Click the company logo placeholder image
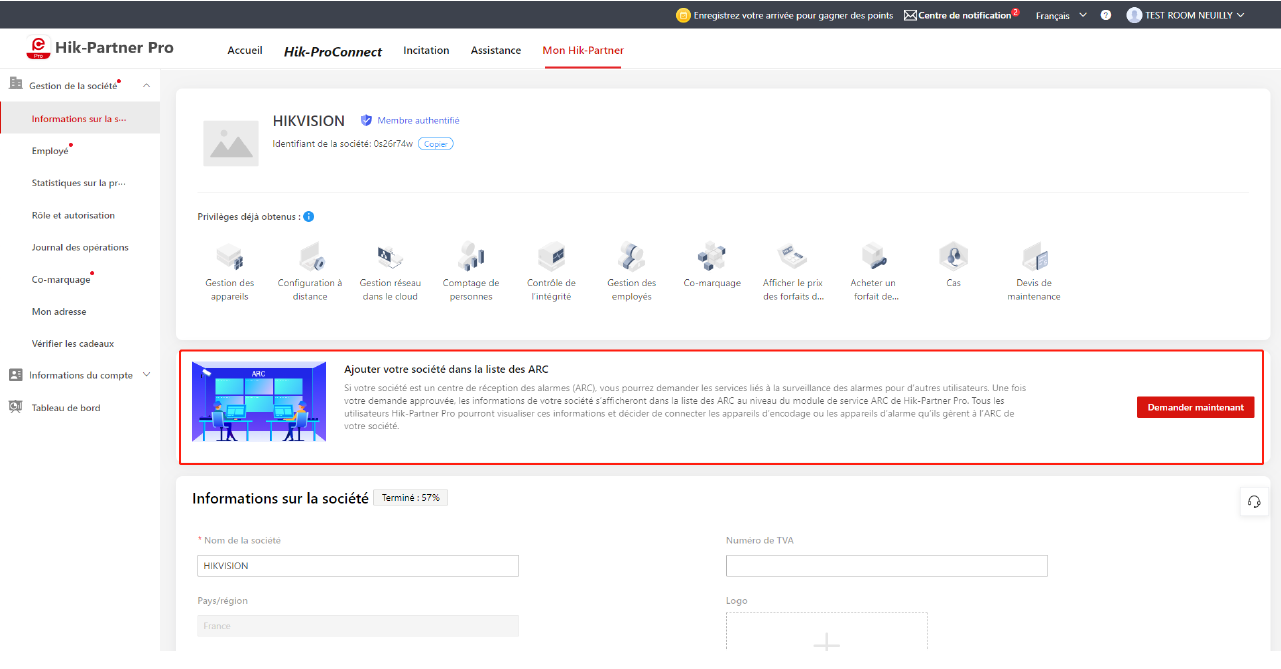The height and width of the screenshot is (669, 1281). coord(231,143)
